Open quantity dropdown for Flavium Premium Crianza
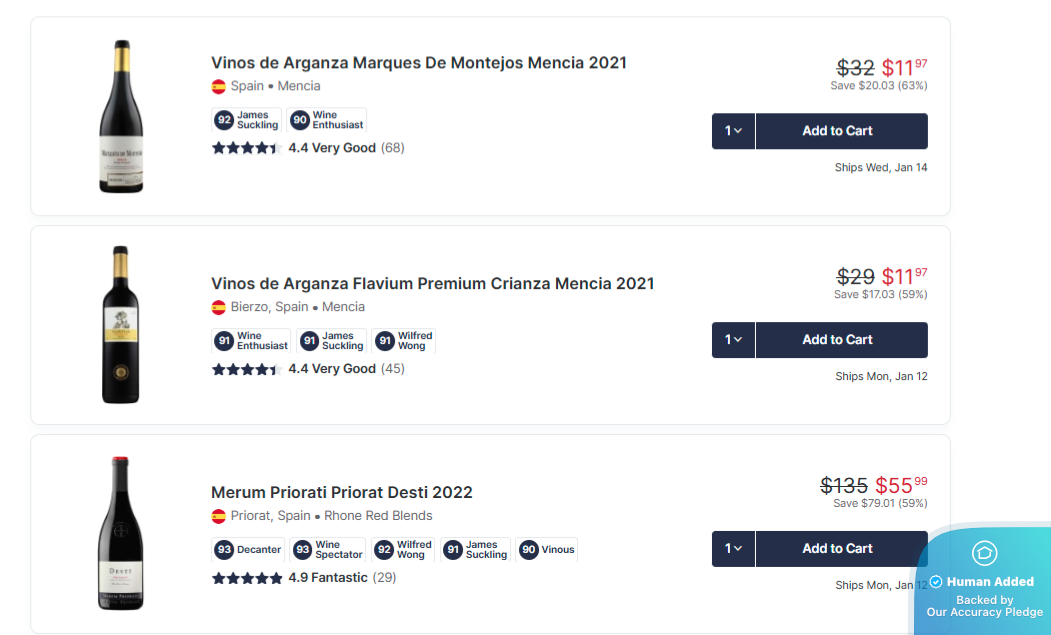 (733, 340)
